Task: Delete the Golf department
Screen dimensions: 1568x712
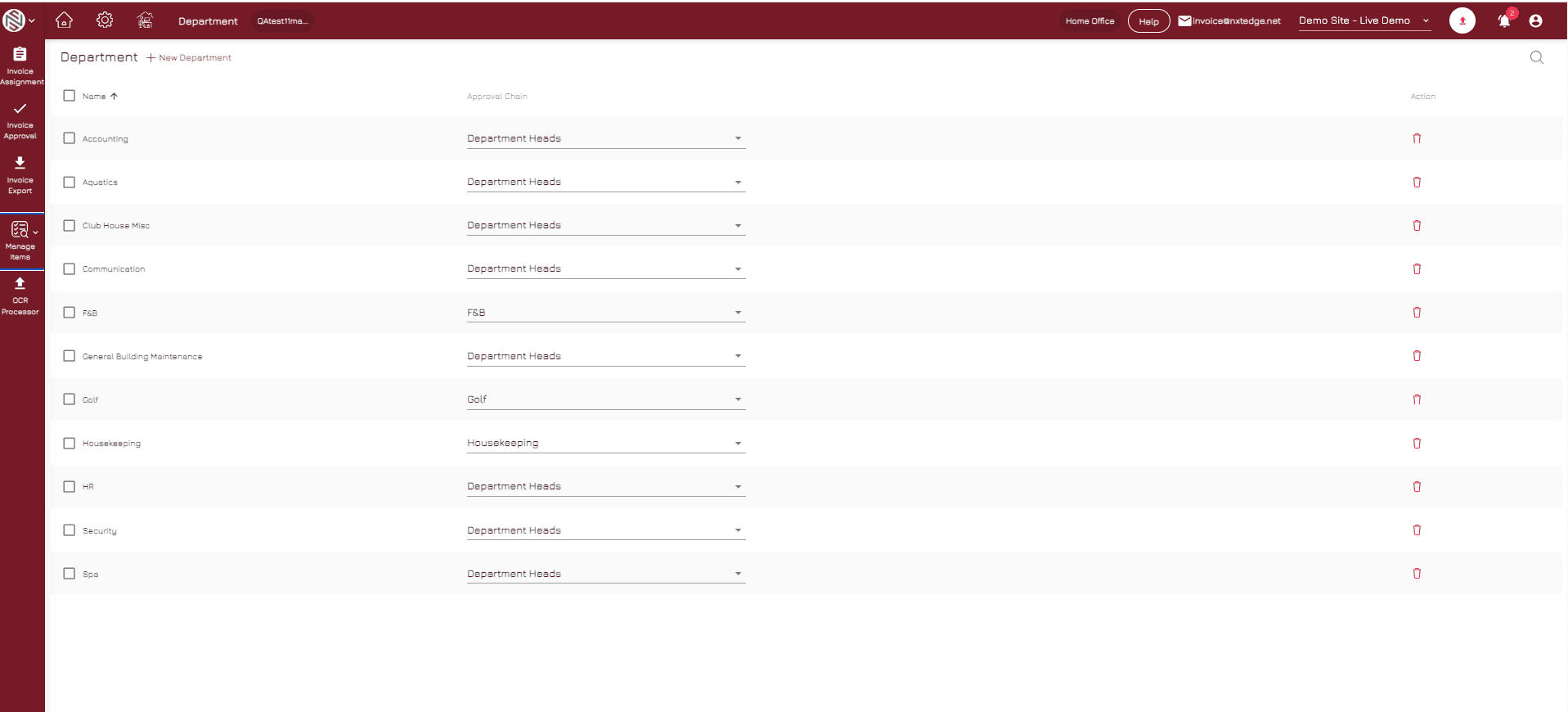Action: (x=1417, y=399)
